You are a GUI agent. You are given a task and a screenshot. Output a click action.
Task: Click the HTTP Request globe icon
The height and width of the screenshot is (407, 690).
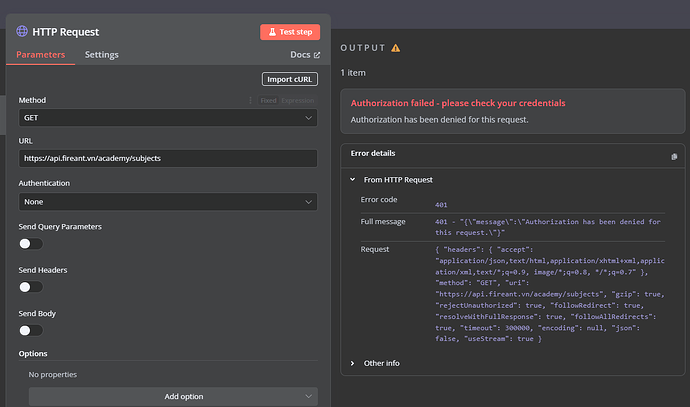pyautogui.click(x=22, y=31)
